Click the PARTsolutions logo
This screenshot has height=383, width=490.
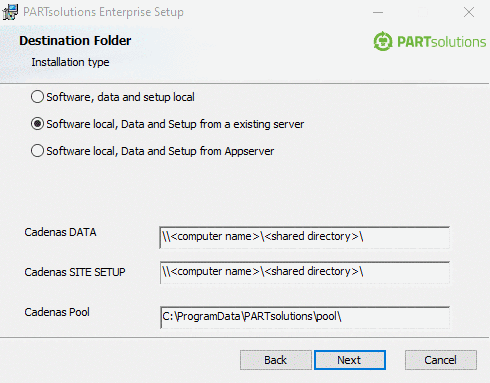click(x=430, y=42)
